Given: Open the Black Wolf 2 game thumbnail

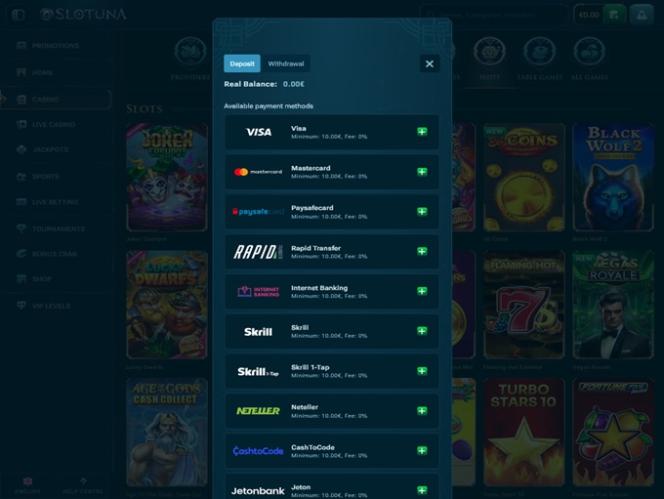Looking at the screenshot, I should [x=613, y=177].
